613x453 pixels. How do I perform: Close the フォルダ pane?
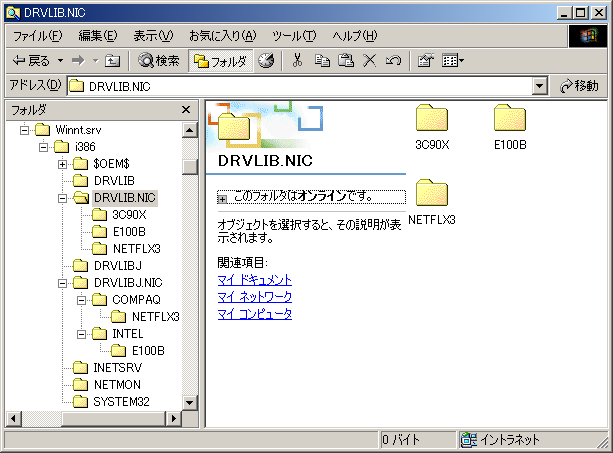pyautogui.click(x=186, y=110)
